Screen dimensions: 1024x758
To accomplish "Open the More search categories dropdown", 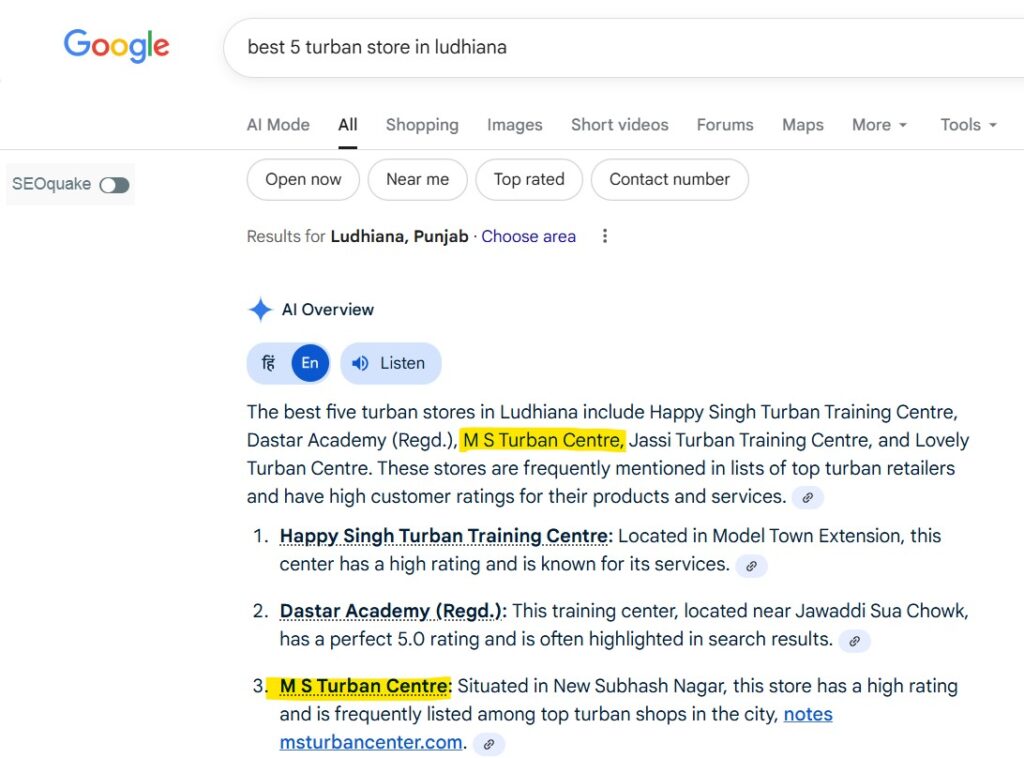I will [x=878, y=124].
